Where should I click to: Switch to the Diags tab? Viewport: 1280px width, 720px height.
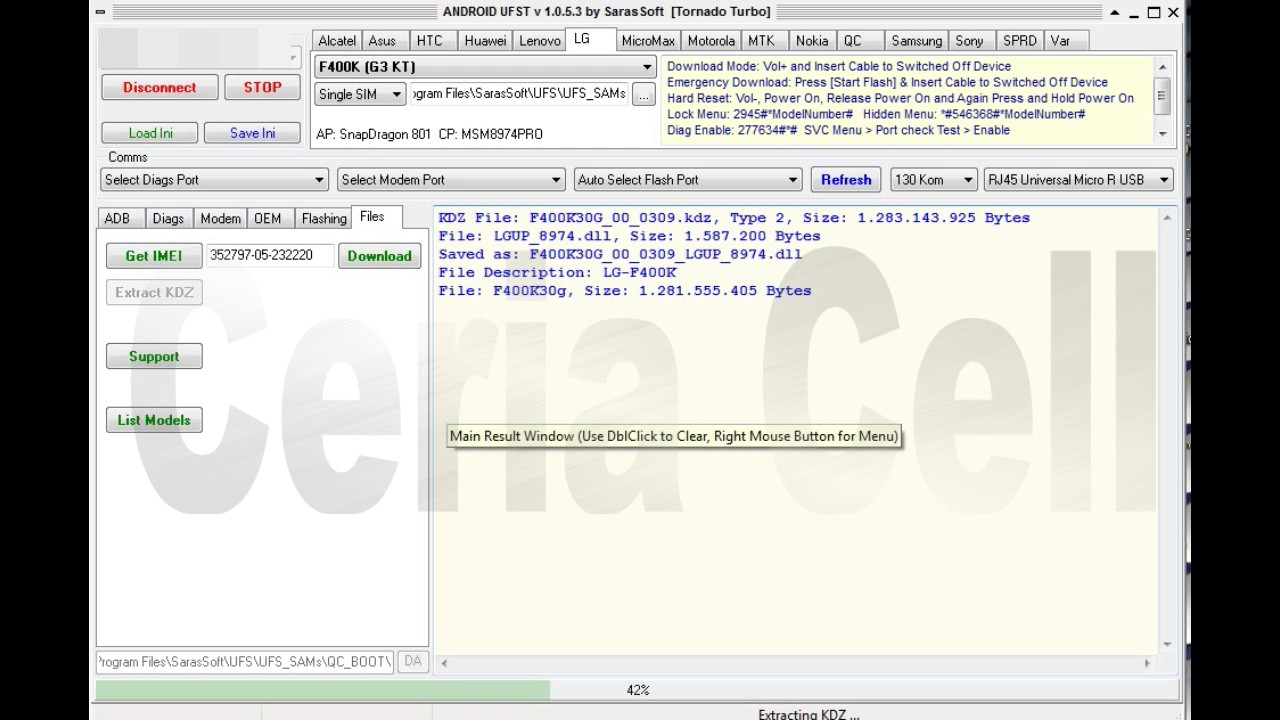(168, 219)
